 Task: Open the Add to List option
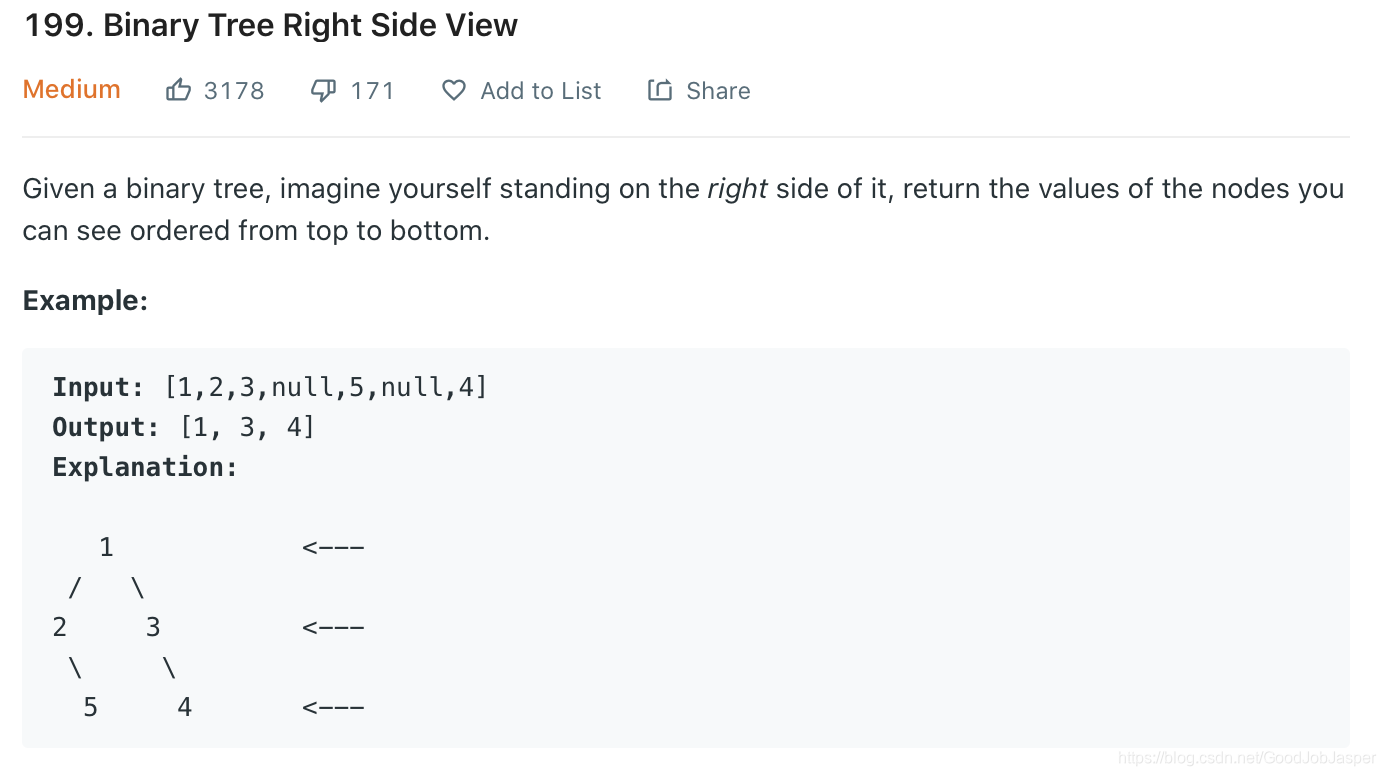click(x=541, y=91)
